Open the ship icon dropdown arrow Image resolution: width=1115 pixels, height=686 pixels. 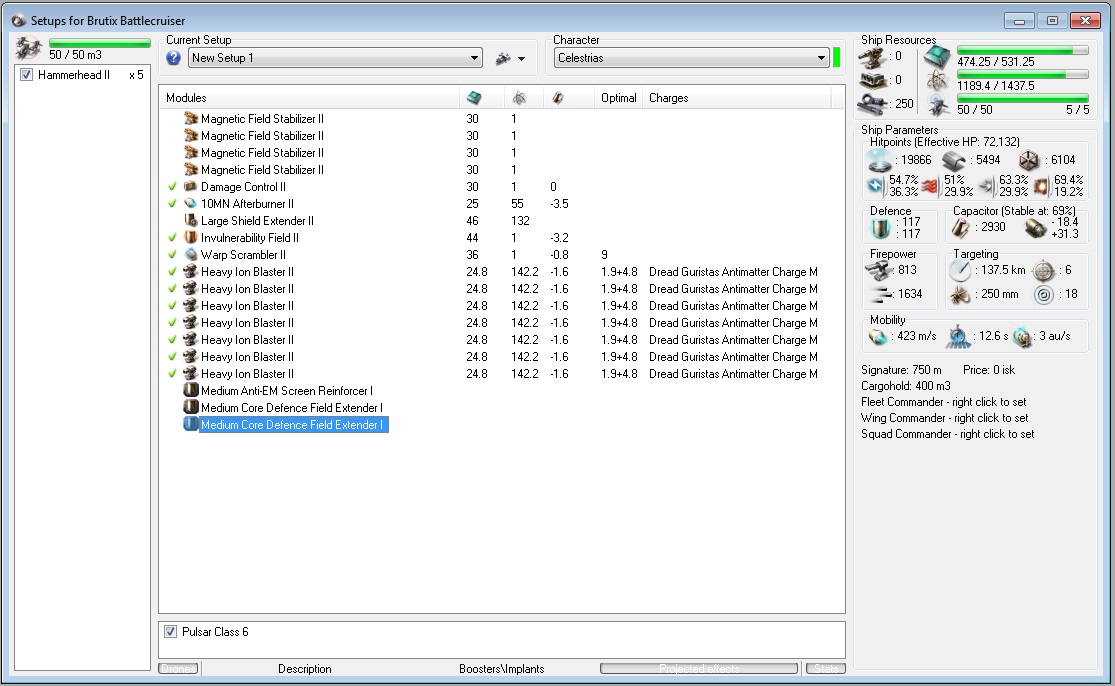pyautogui.click(x=521, y=59)
